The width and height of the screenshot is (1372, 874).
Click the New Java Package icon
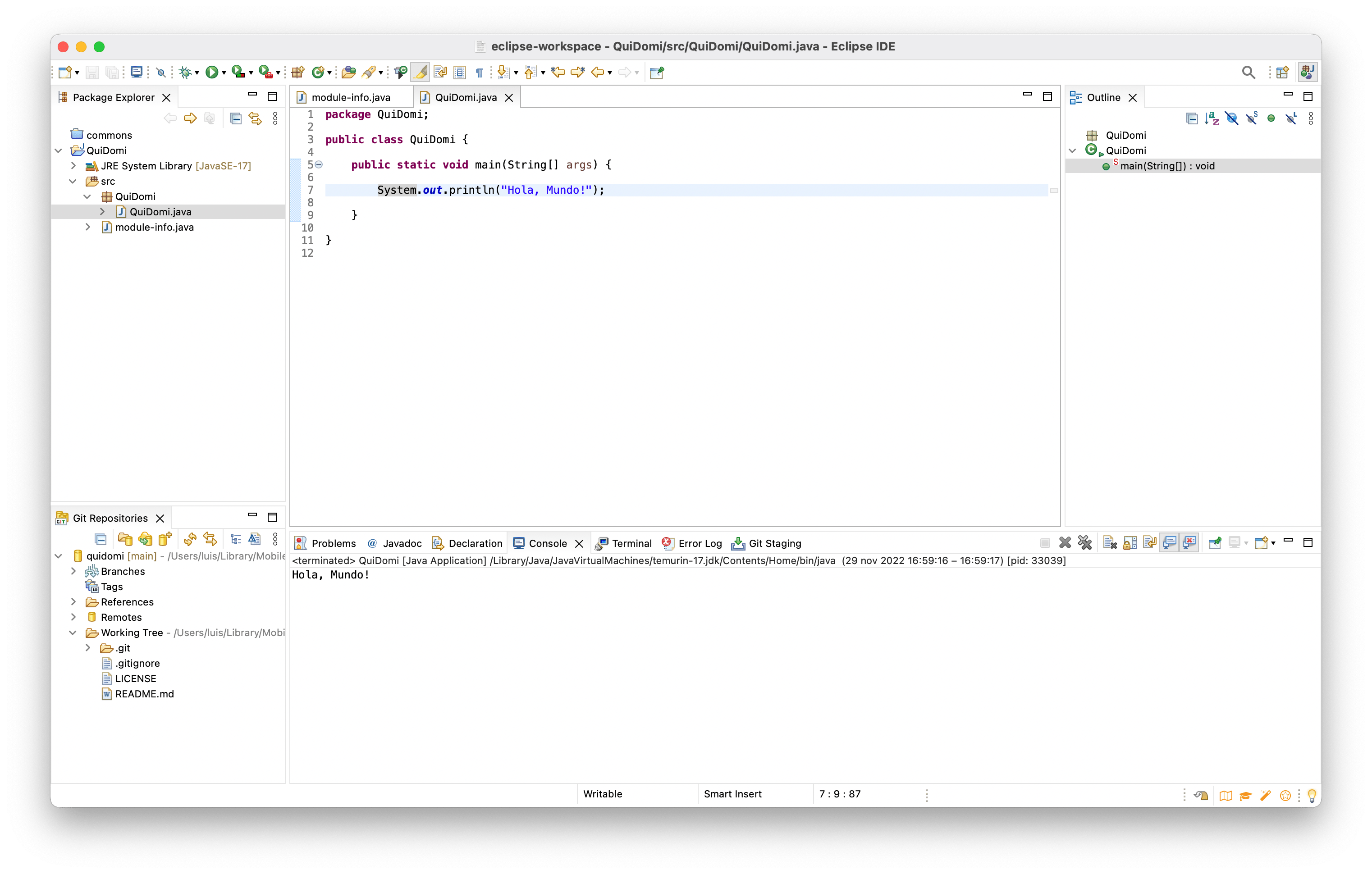[x=297, y=73]
